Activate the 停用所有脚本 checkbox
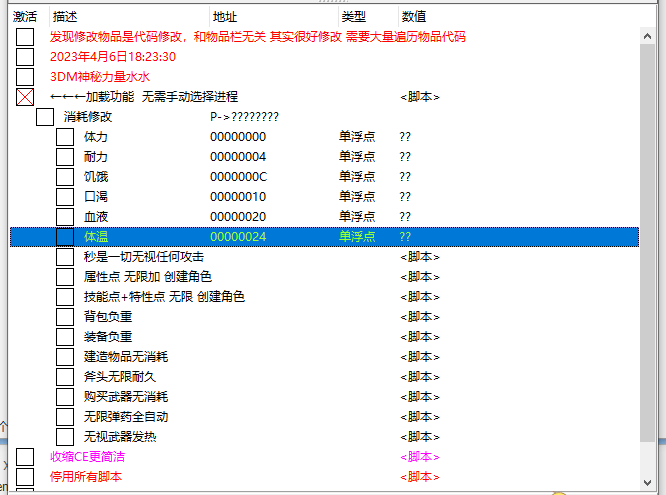The image size is (666, 495). point(25,477)
